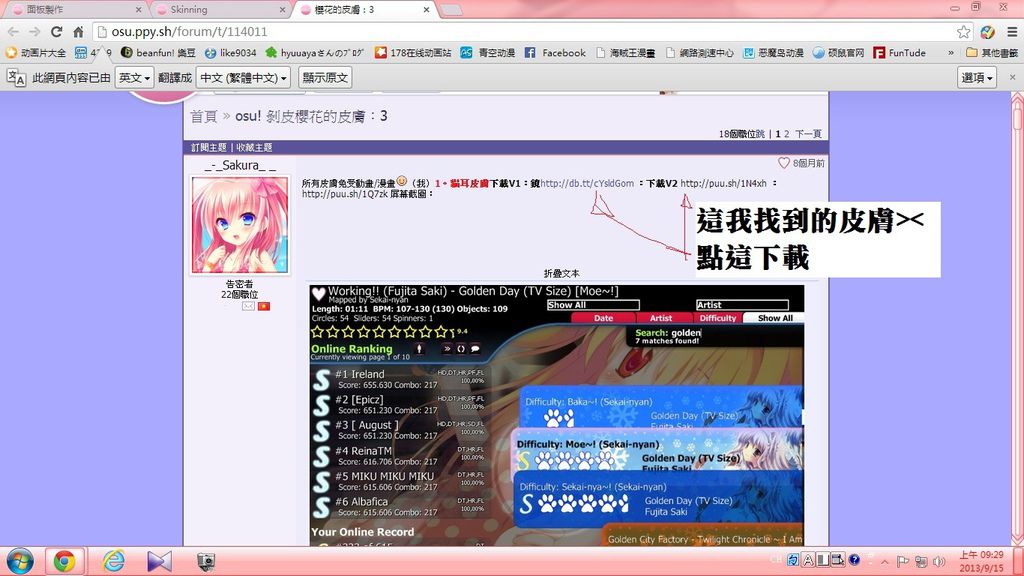The width and height of the screenshot is (1024, 576).
Task: Open the 其他書籤 bookmarks folder
Action: coord(991,53)
